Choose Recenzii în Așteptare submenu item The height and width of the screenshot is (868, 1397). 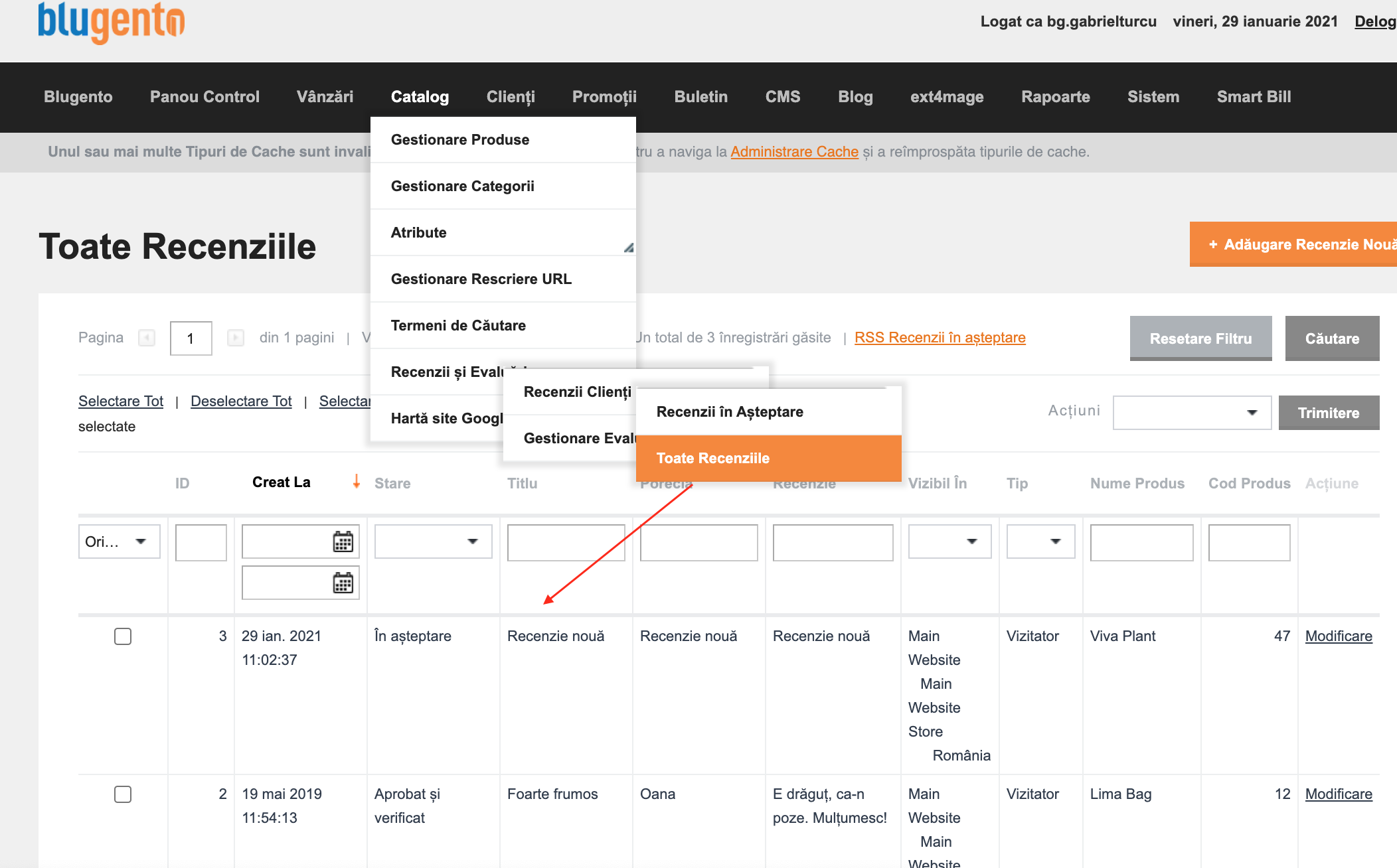coord(769,411)
